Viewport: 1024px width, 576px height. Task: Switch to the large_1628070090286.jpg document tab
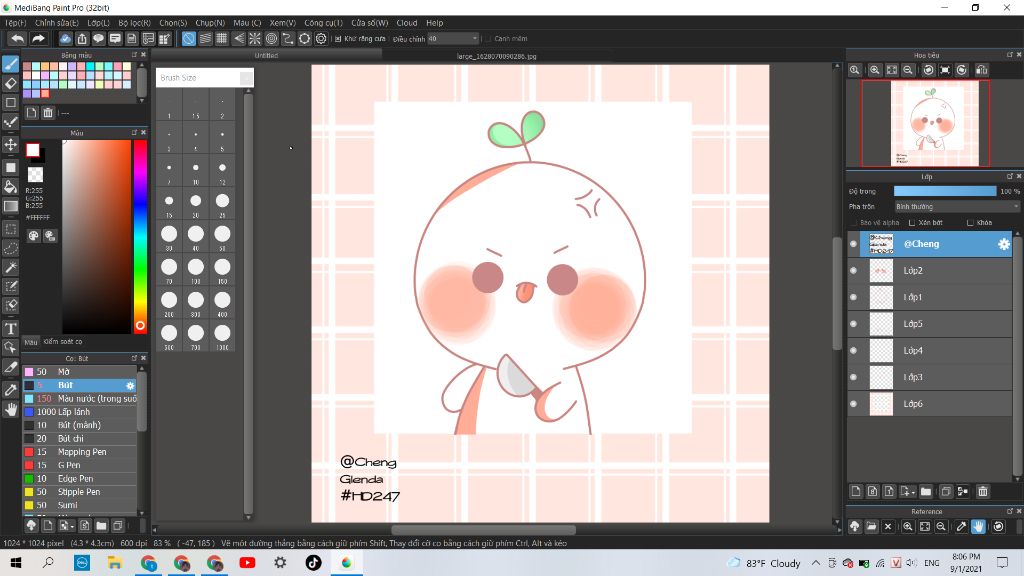tap(496, 56)
